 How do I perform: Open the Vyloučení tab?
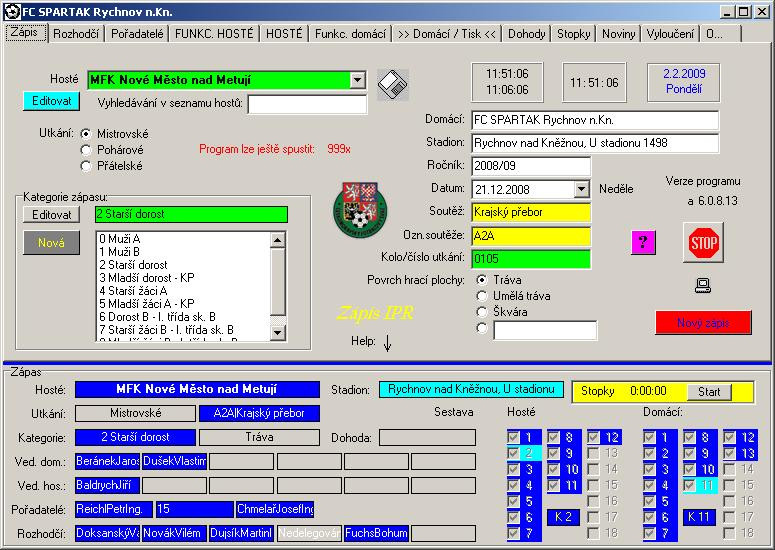(670, 34)
